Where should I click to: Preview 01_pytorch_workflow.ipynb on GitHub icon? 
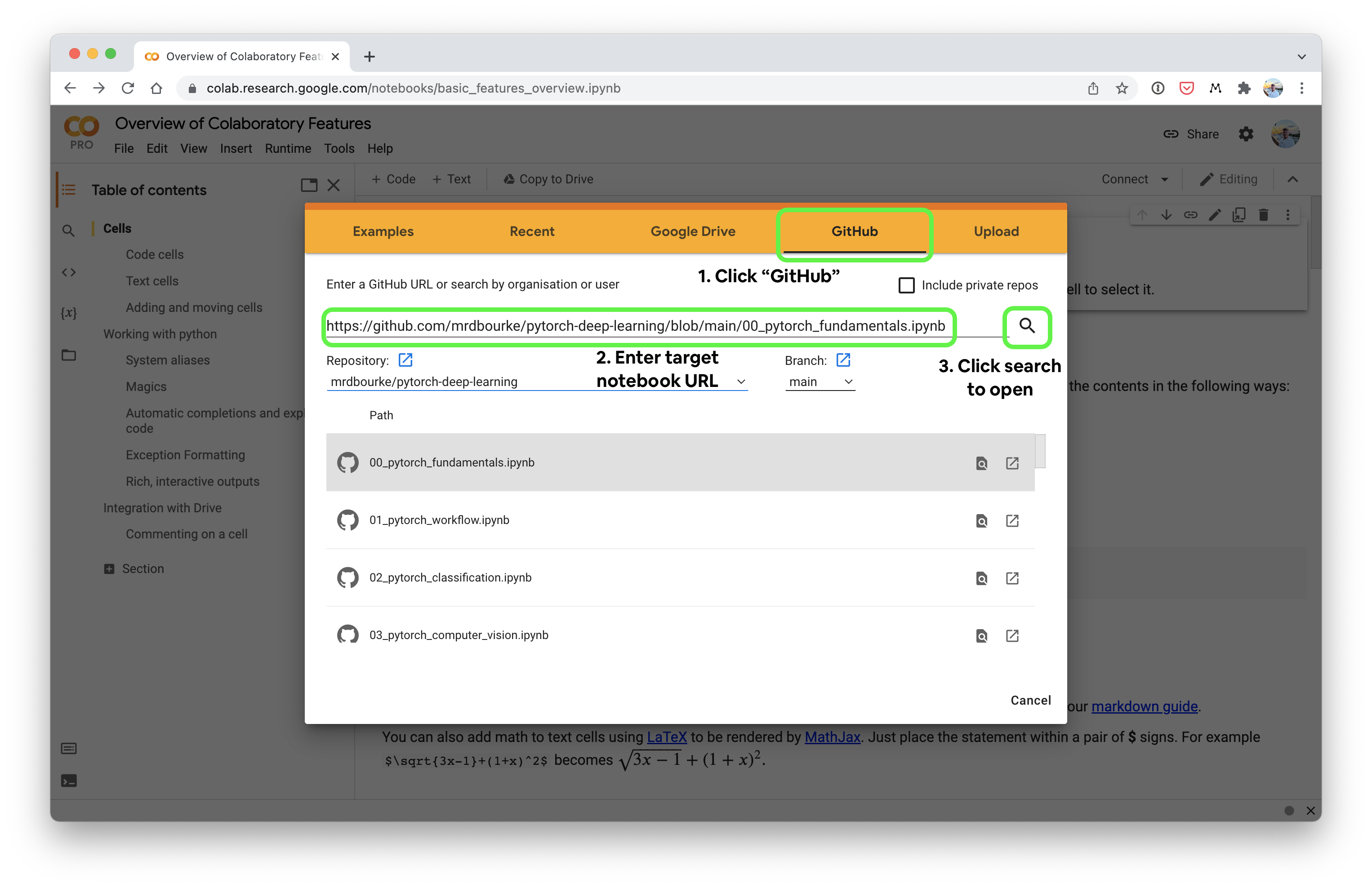tap(981, 521)
